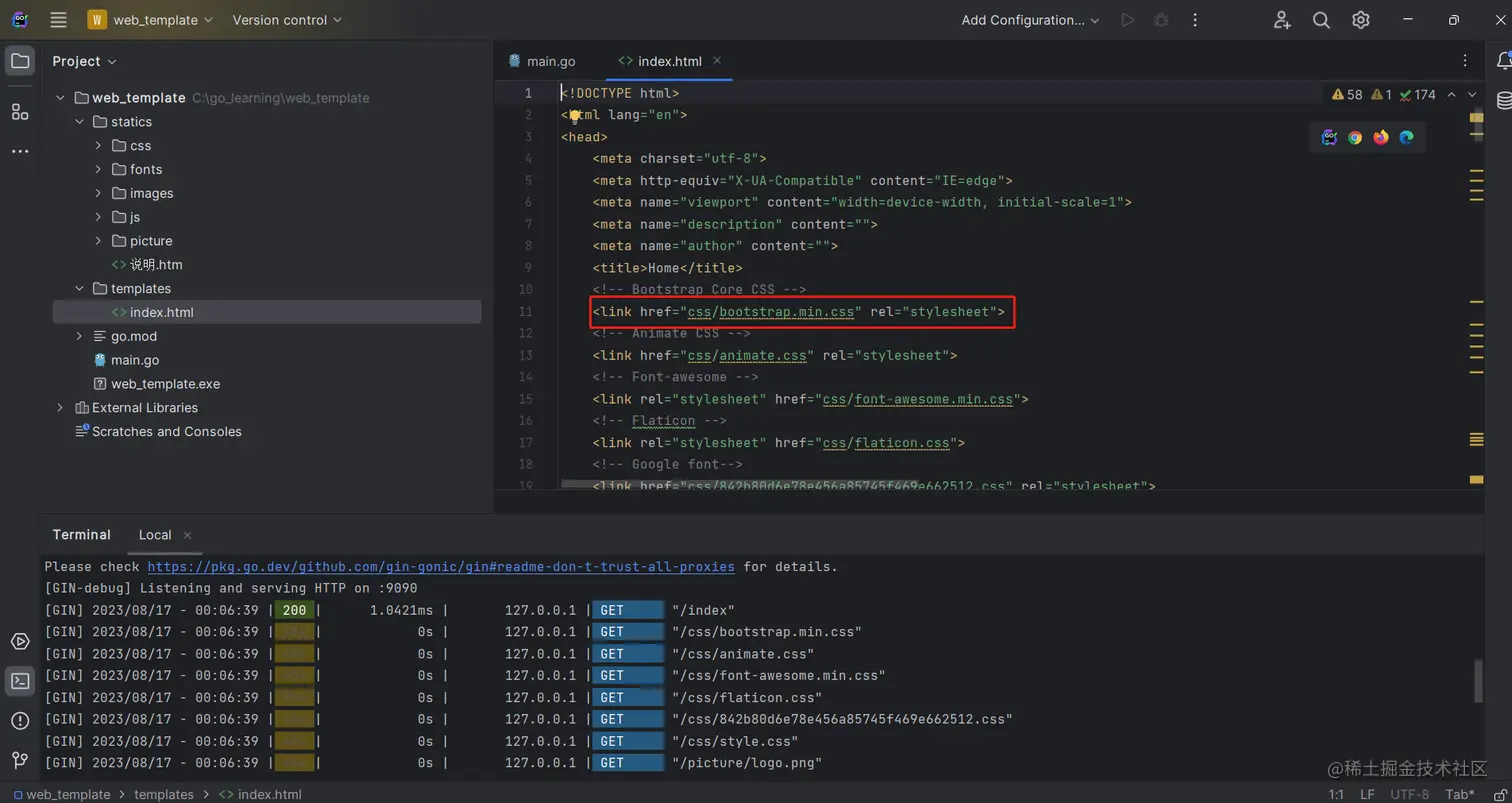The width and height of the screenshot is (1512, 803).
Task: Open page in Firefox browser icon
Action: click(x=1381, y=137)
